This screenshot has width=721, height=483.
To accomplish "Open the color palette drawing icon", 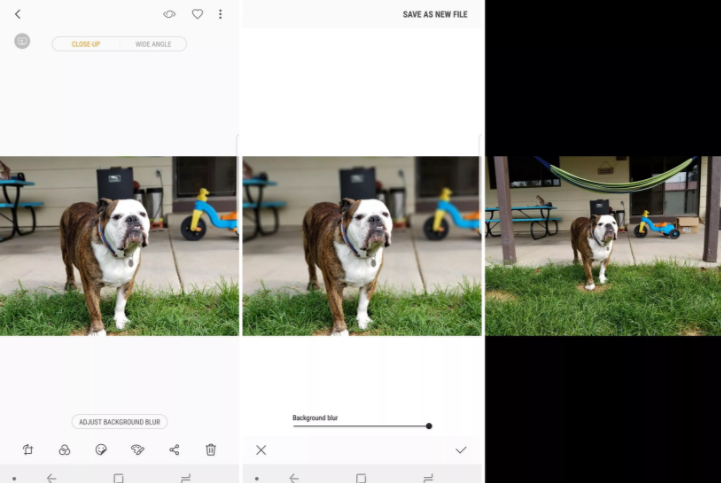I will tap(138, 450).
